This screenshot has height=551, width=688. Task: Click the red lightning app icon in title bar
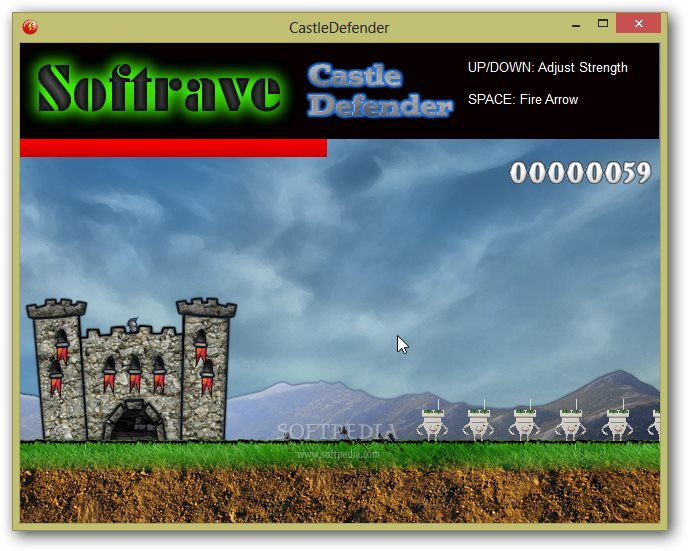click(x=30, y=27)
